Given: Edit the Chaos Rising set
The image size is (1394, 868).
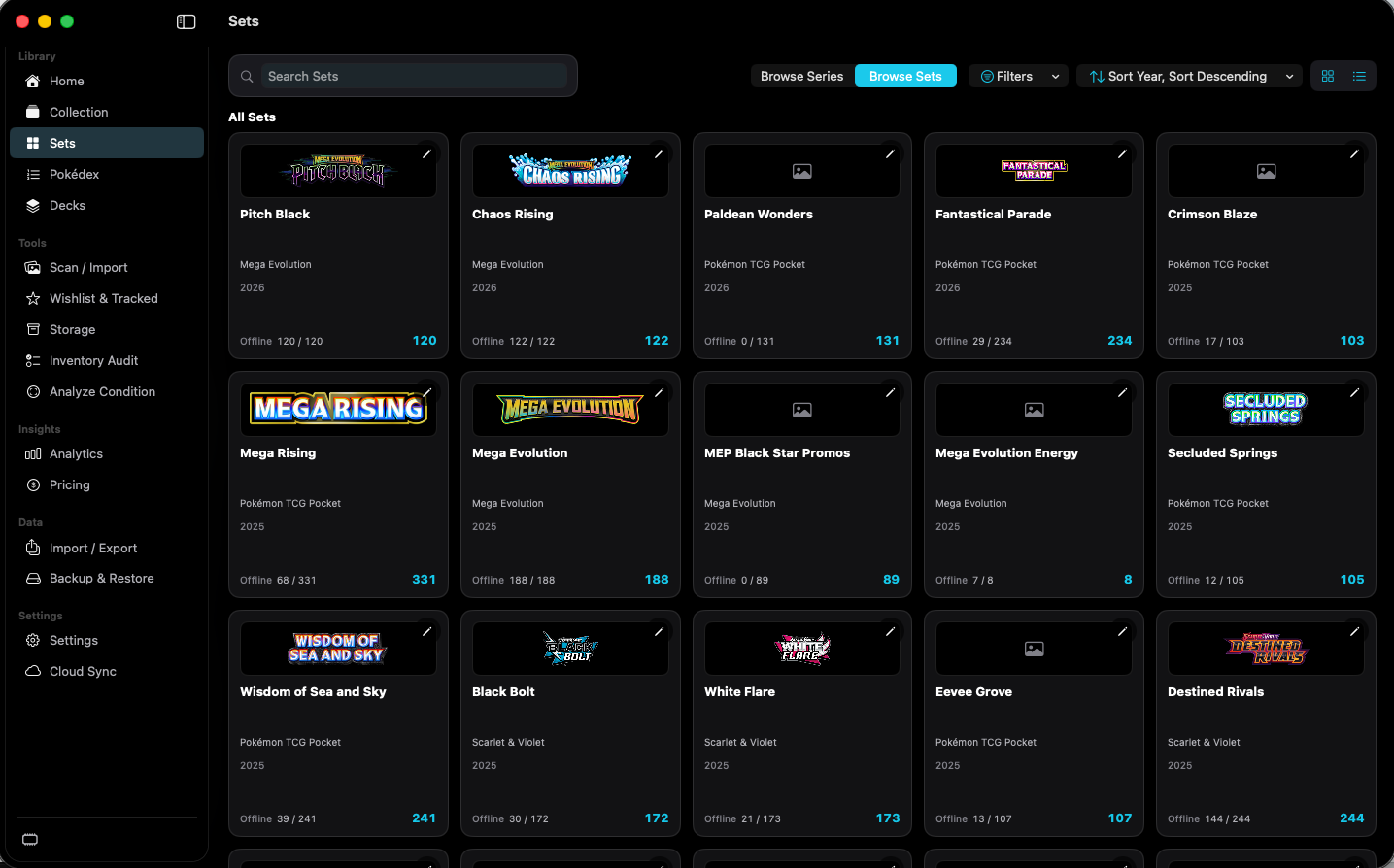Looking at the screenshot, I should coord(659,153).
